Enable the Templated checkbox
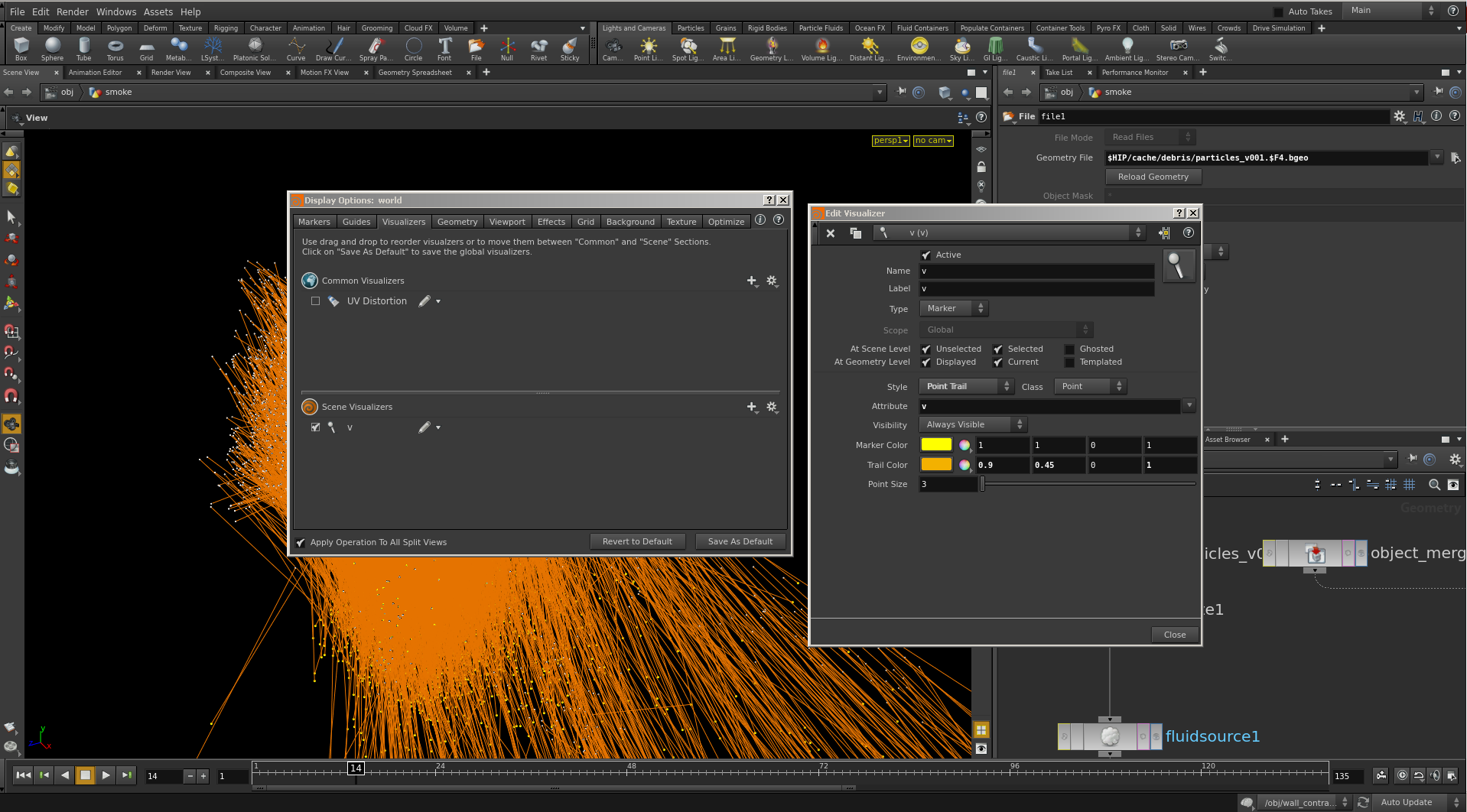The height and width of the screenshot is (812, 1467). coord(1070,362)
